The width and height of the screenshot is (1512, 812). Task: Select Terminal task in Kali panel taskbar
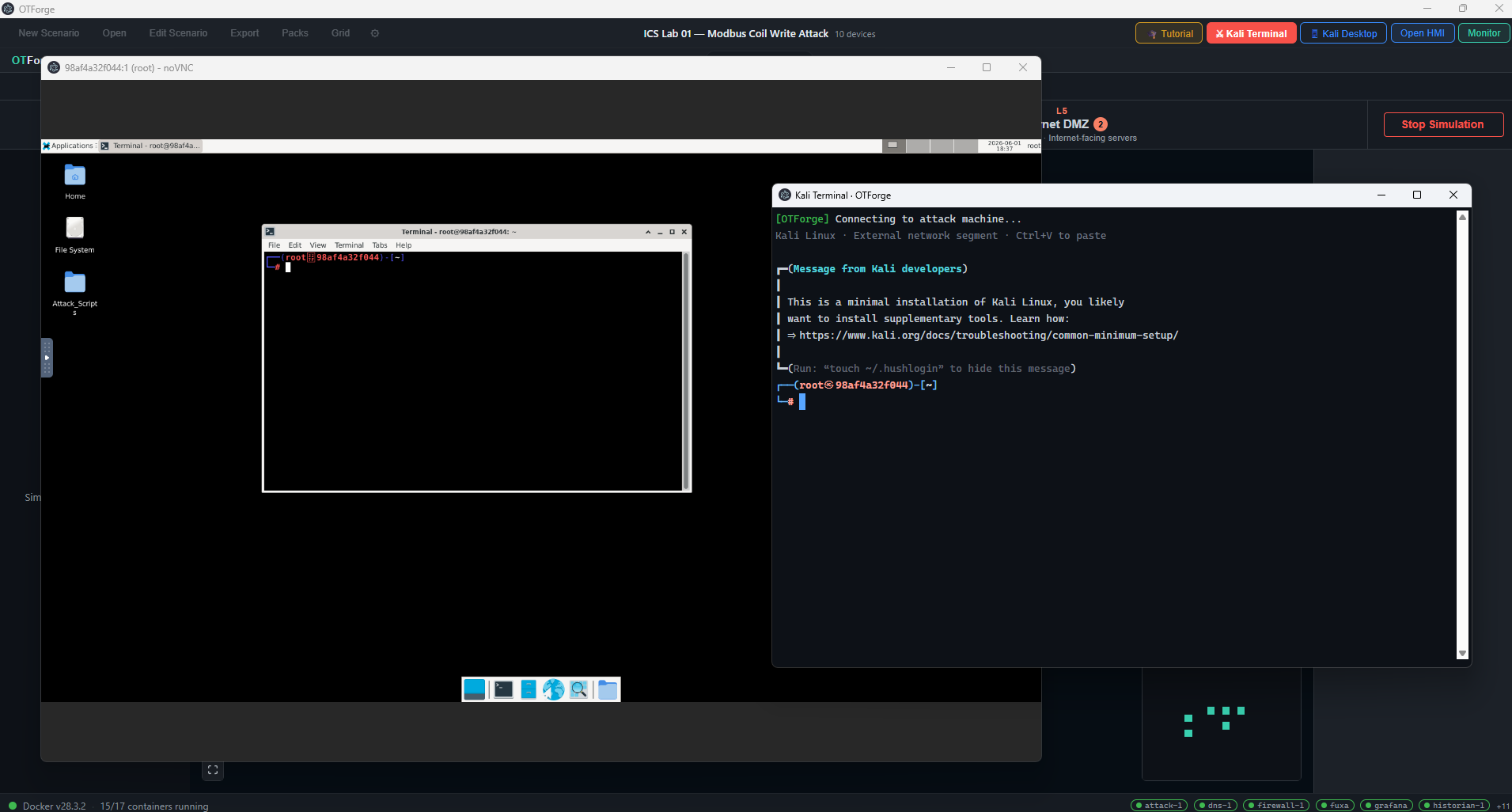point(150,146)
